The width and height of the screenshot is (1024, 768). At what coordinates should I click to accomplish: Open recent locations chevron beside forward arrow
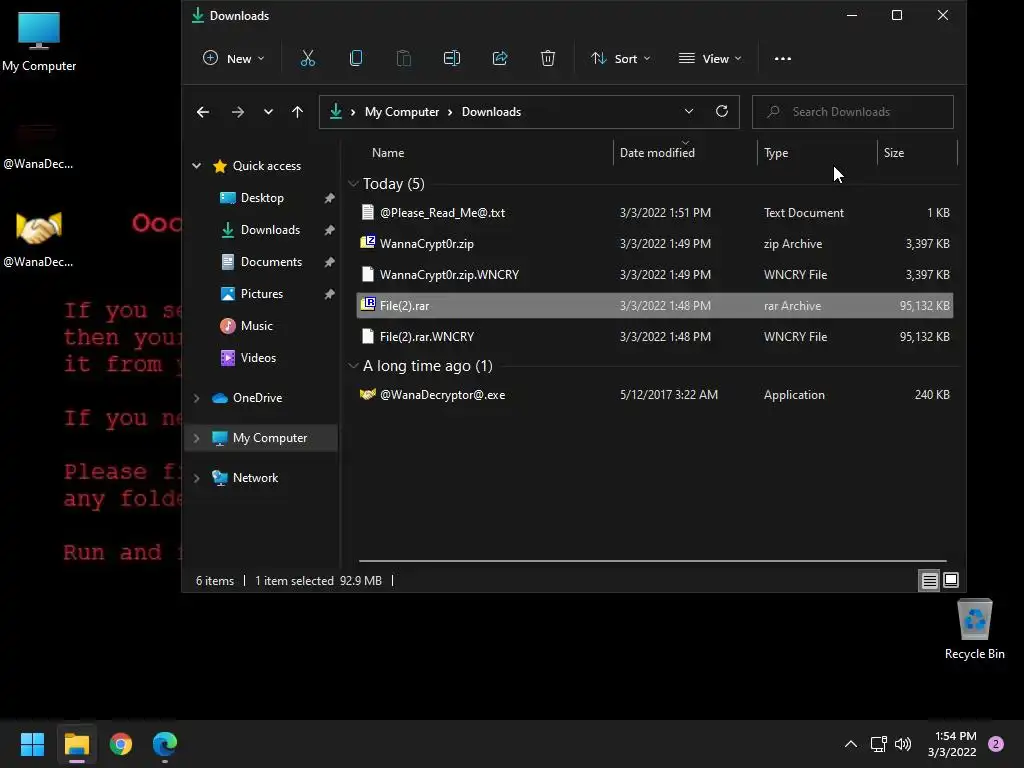coord(268,112)
